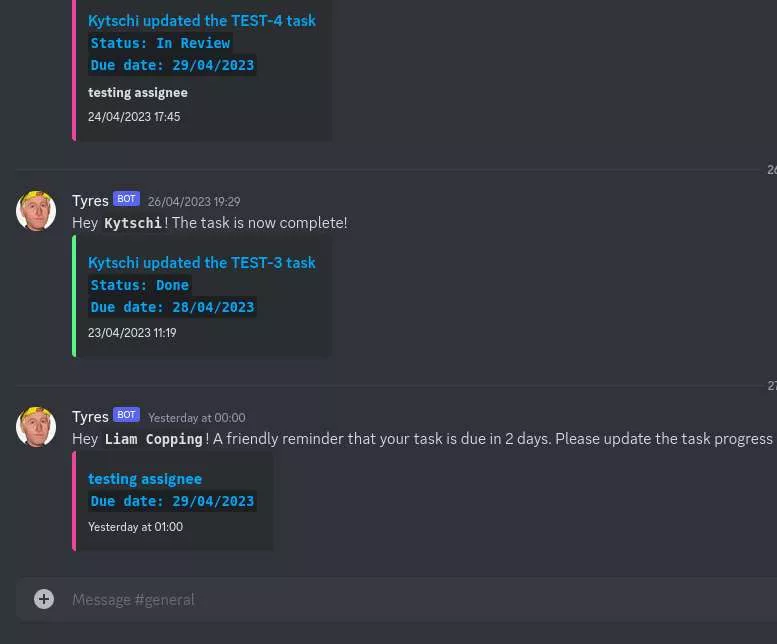Screen dimensions: 777x644
Task: Click Tyres username on yesterday's message
Action: point(90,417)
